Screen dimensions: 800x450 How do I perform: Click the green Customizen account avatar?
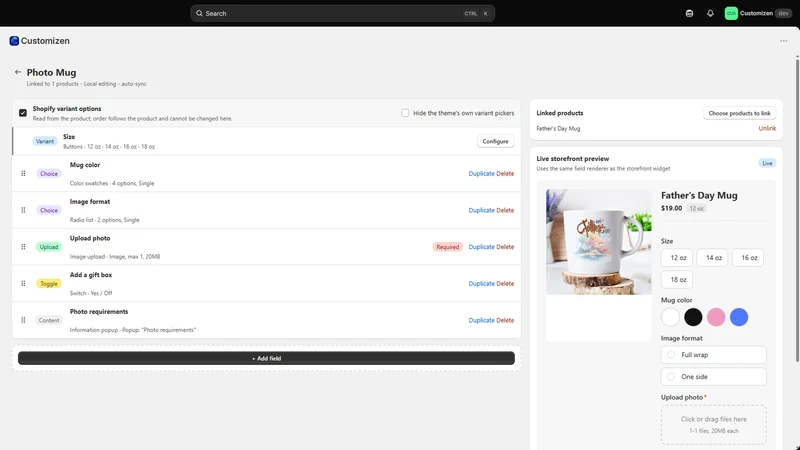[x=731, y=13]
